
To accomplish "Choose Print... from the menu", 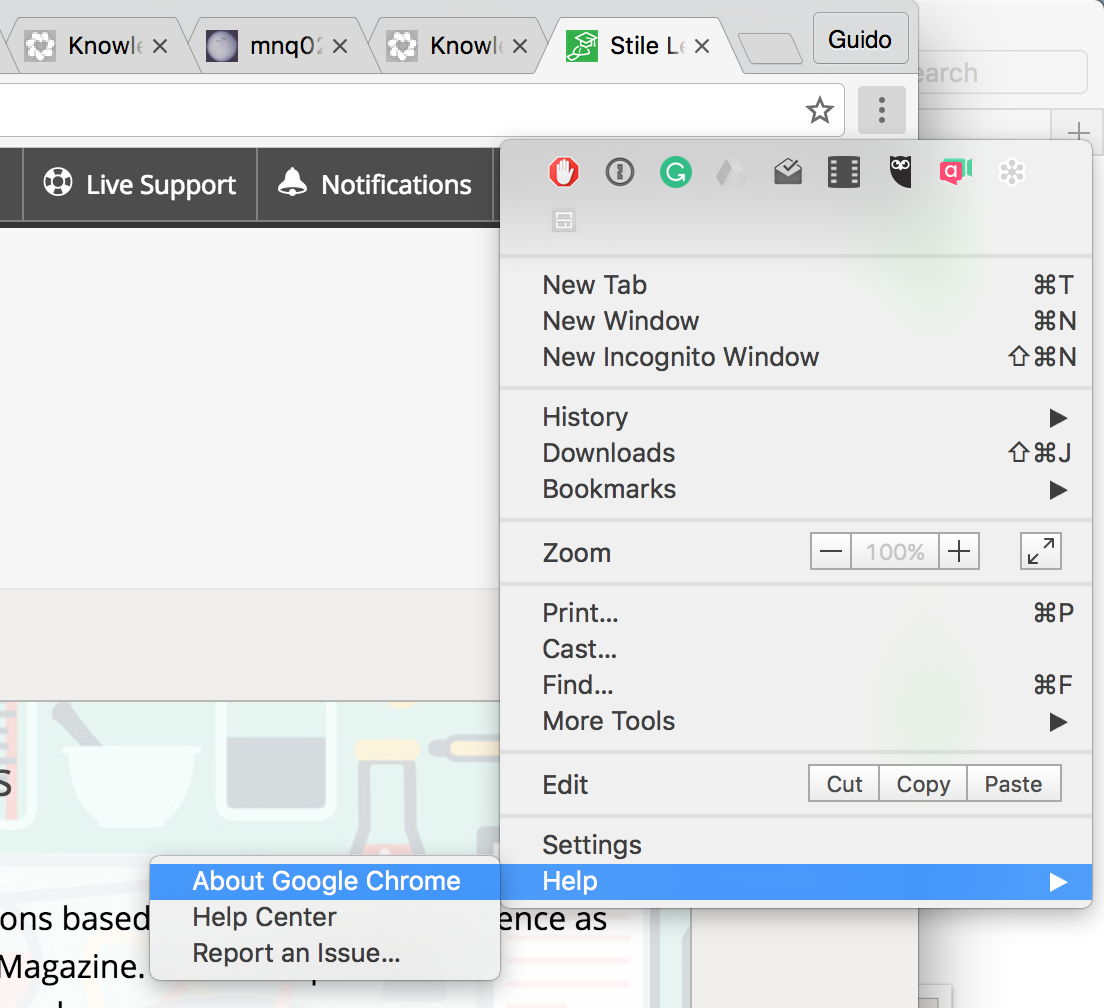I will click(x=796, y=613).
